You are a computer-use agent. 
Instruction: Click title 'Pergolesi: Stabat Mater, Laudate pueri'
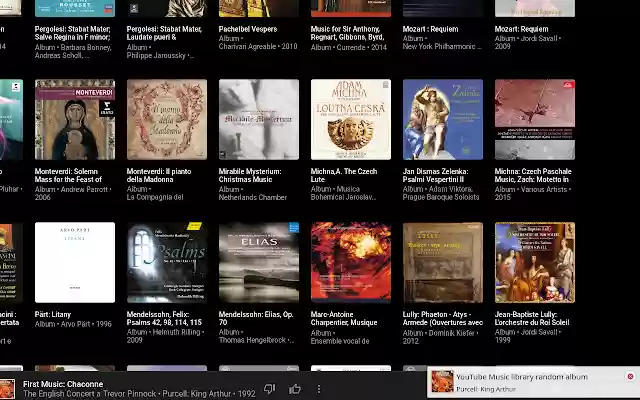pos(164,33)
